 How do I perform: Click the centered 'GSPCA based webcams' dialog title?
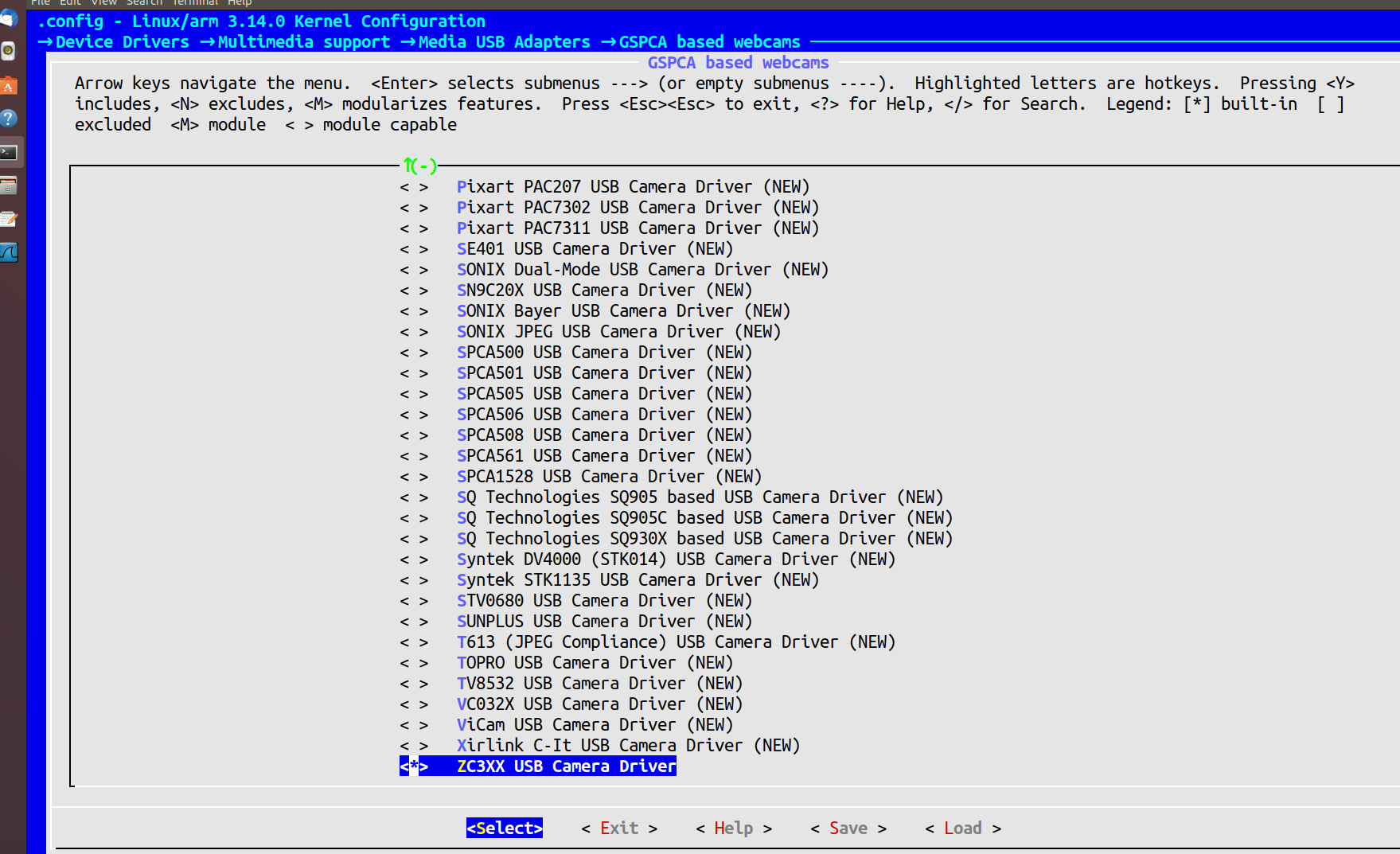pyautogui.click(x=739, y=63)
